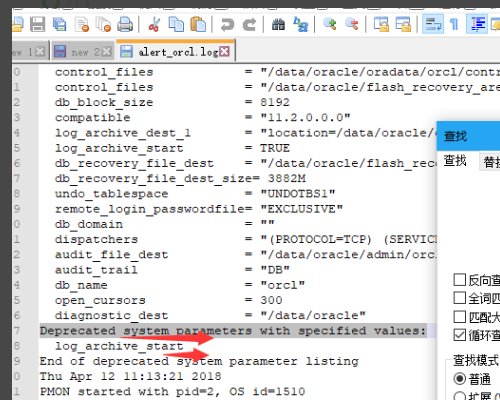Click the Redo arrow icon

pyautogui.click(x=249, y=25)
